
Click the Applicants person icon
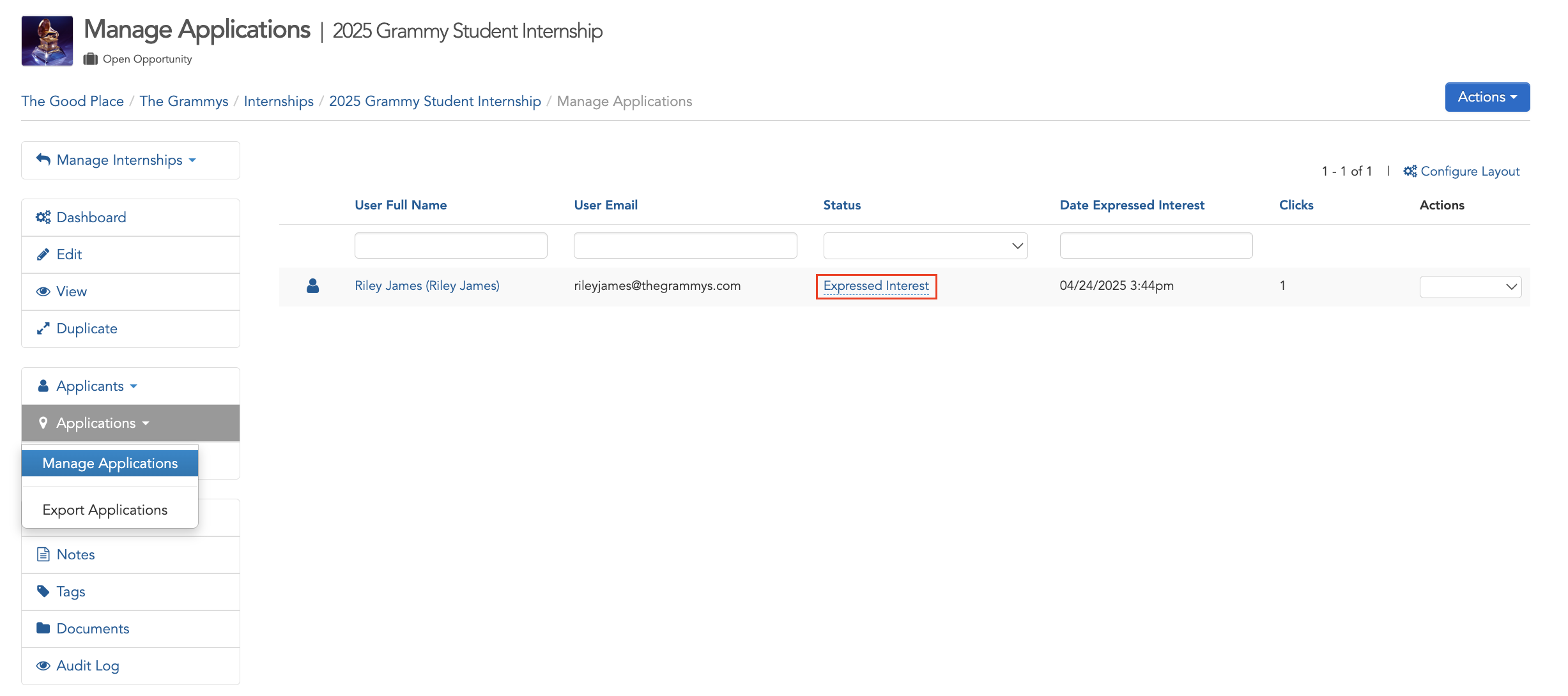[43, 386]
